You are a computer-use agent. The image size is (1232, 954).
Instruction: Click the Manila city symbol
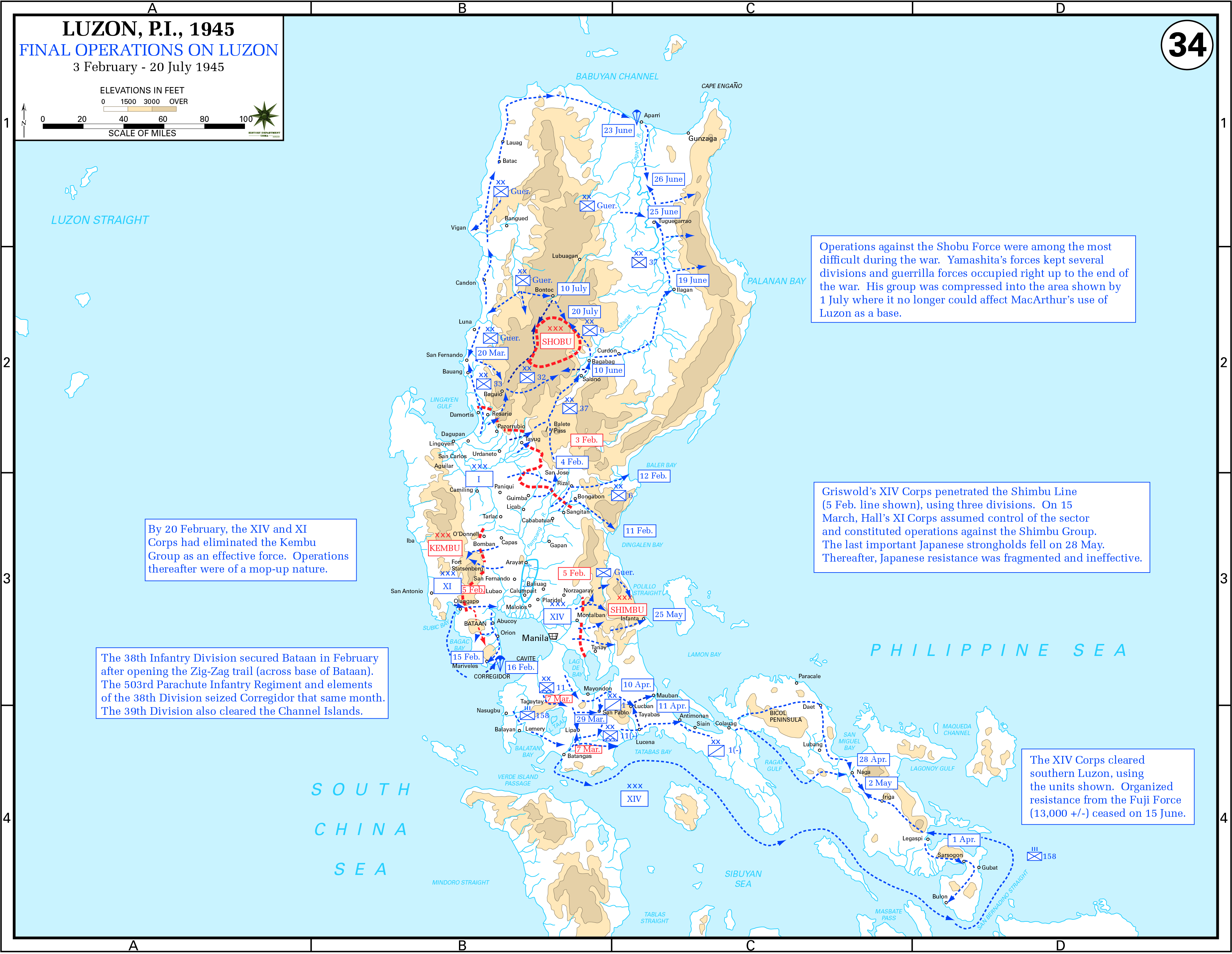pyautogui.click(x=553, y=637)
